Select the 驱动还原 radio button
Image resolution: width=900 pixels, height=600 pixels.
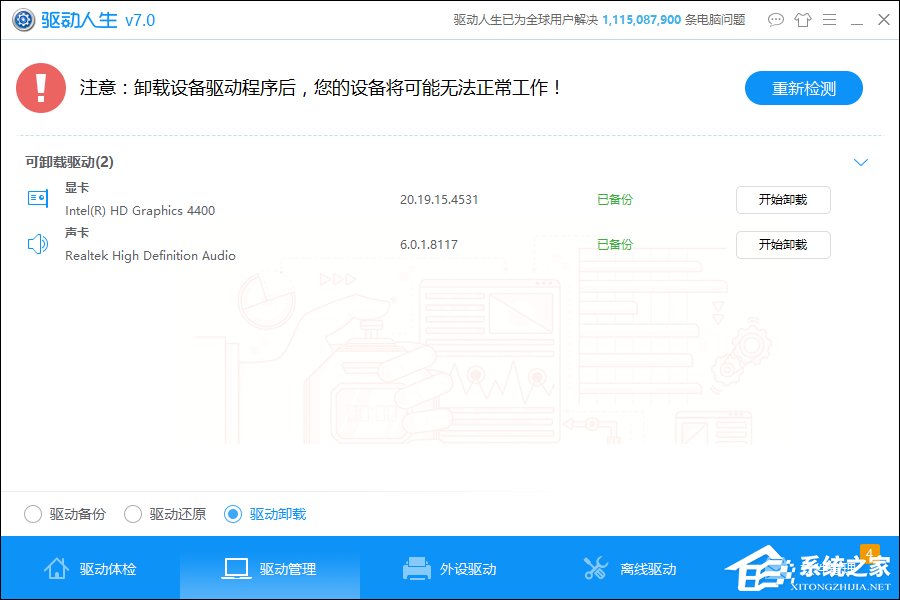coord(133,513)
